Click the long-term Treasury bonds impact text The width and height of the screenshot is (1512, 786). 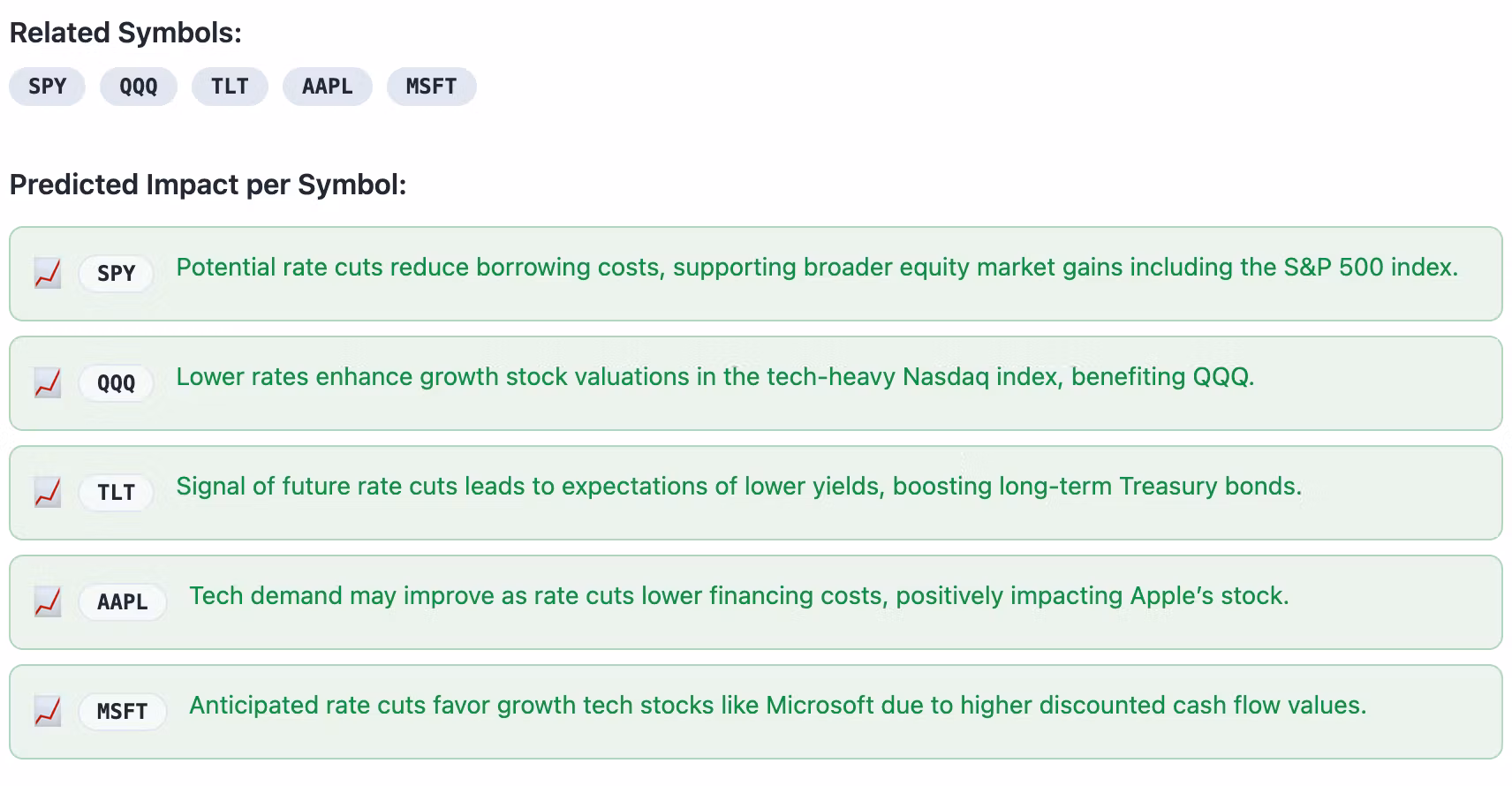point(739,487)
